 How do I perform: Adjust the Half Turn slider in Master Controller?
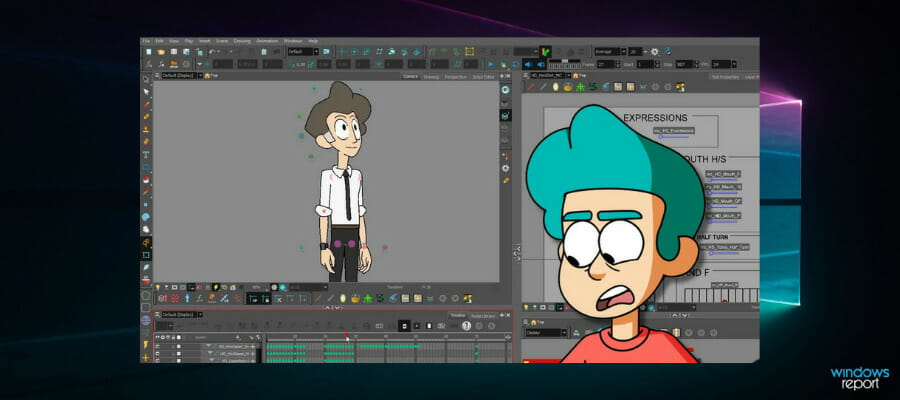pyautogui.click(x=725, y=253)
